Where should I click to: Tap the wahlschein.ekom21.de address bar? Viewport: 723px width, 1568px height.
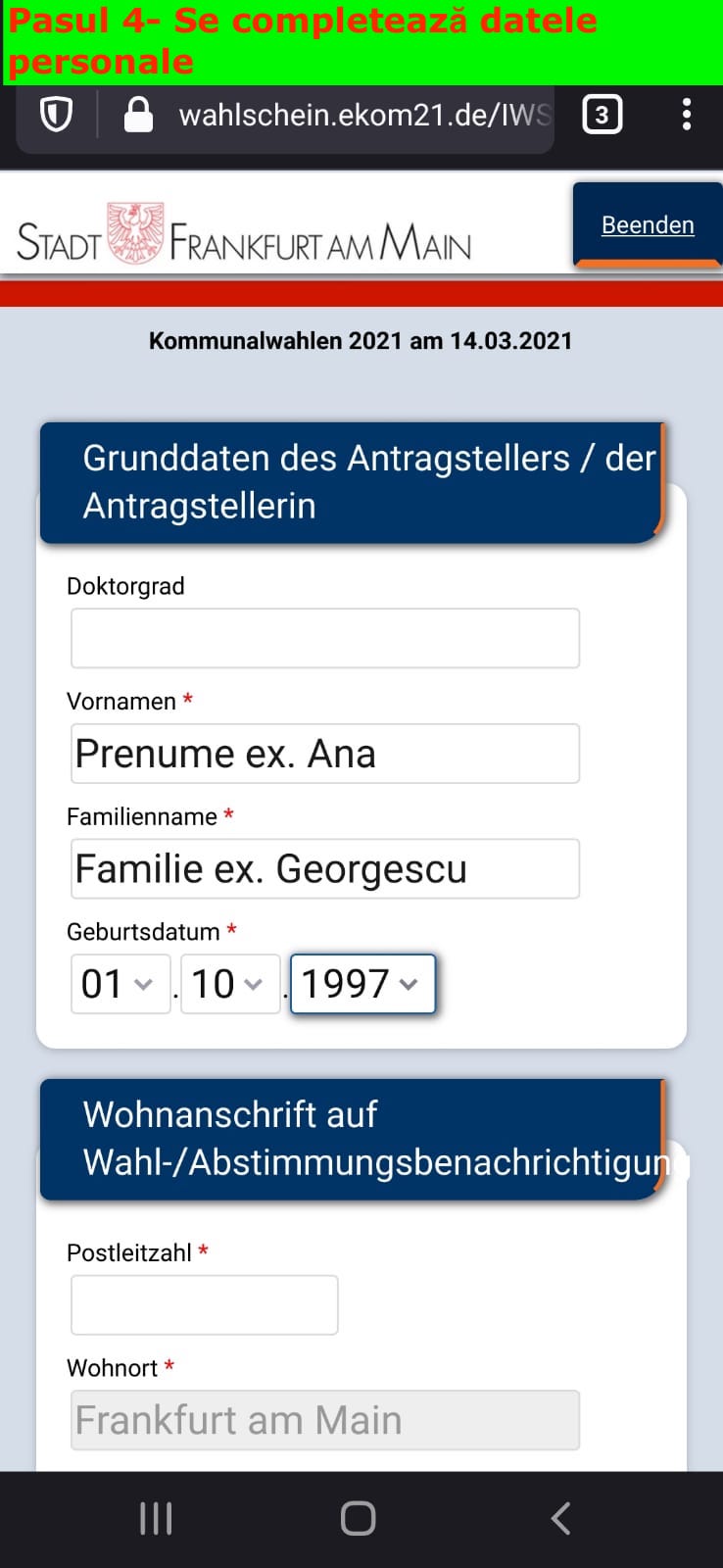click(x=362, y=116)
